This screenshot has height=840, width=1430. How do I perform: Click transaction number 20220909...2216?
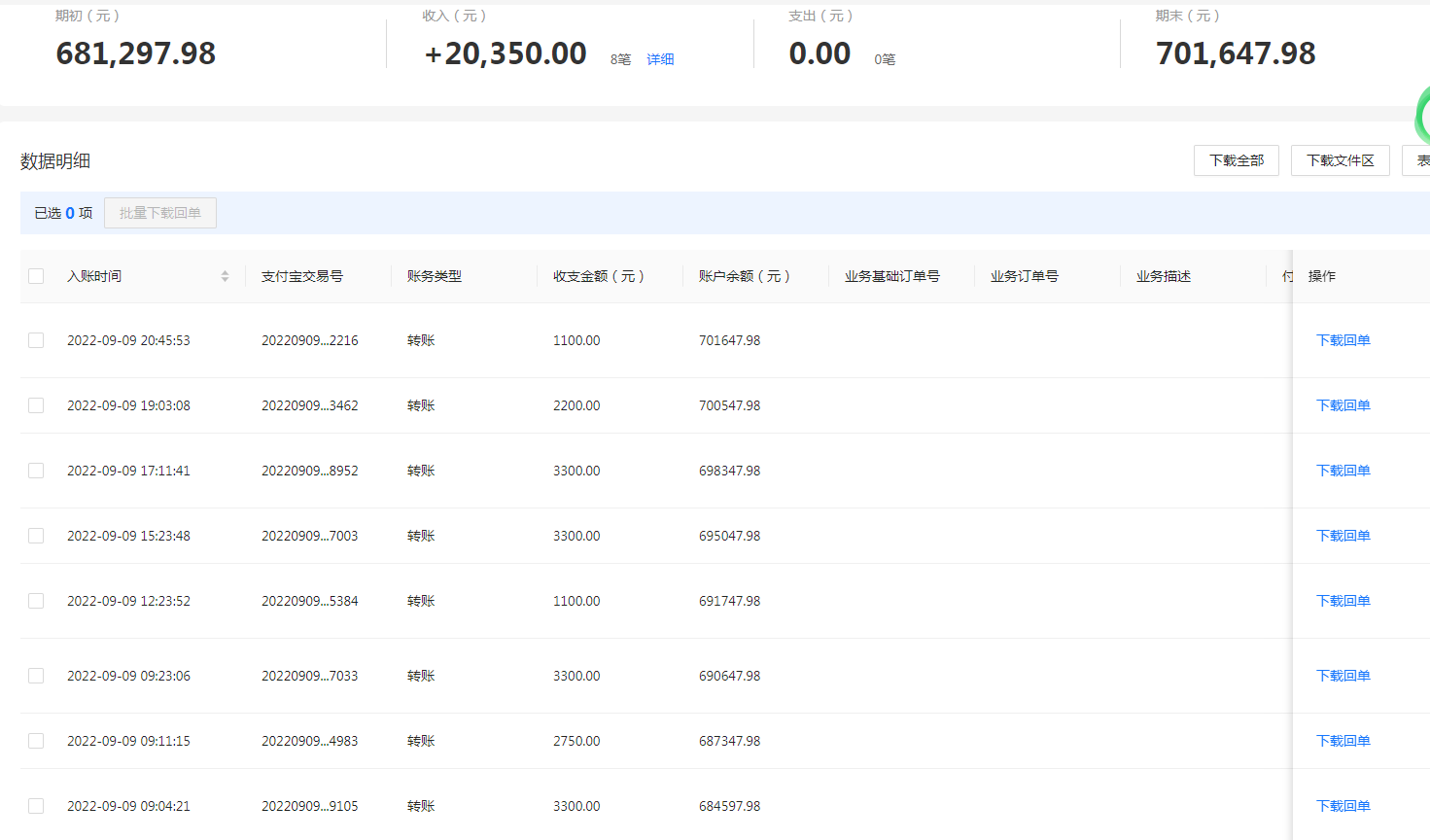tap(310, 340)
